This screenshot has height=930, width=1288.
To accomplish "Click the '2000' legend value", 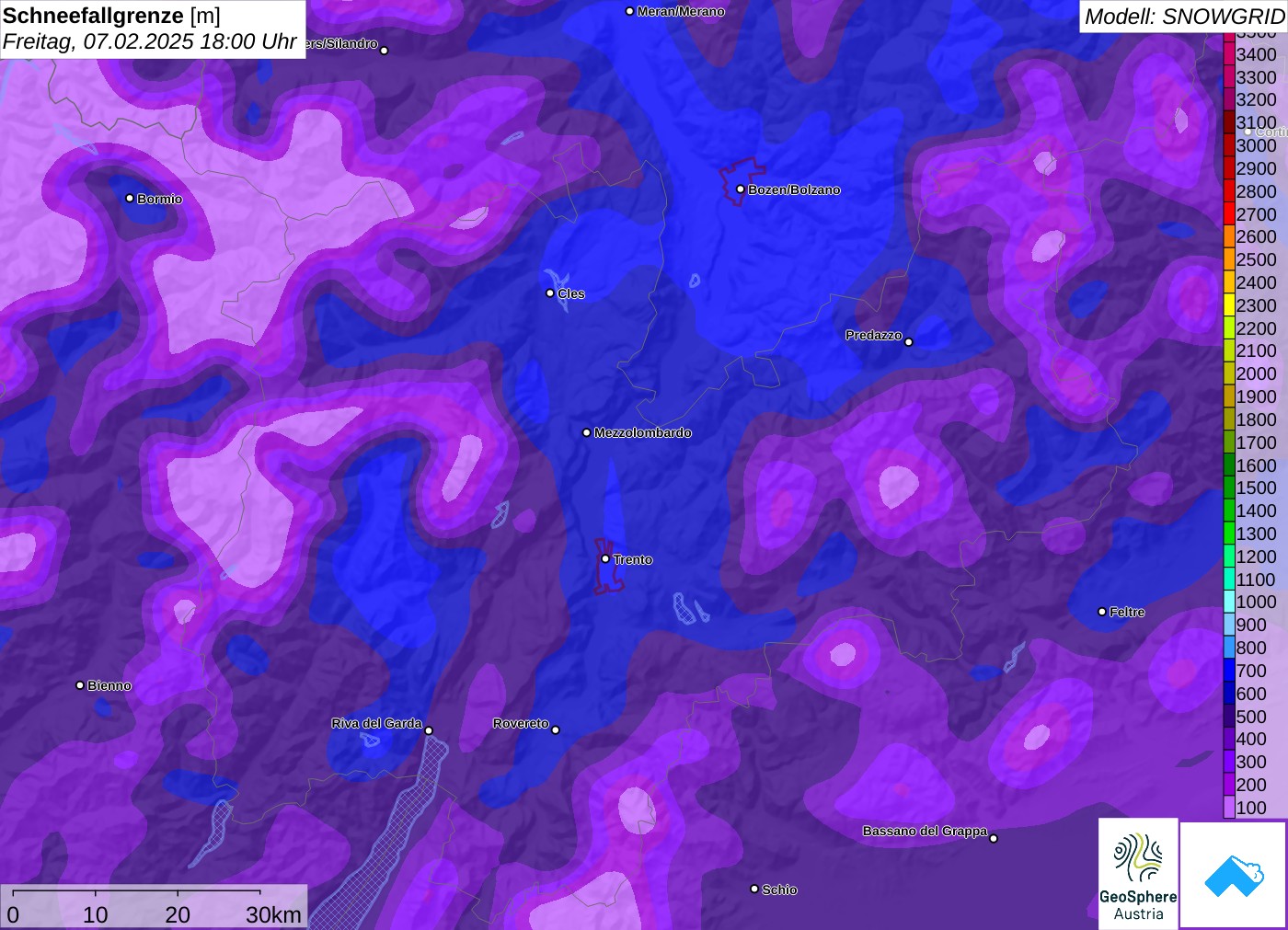I will 1257,373.
